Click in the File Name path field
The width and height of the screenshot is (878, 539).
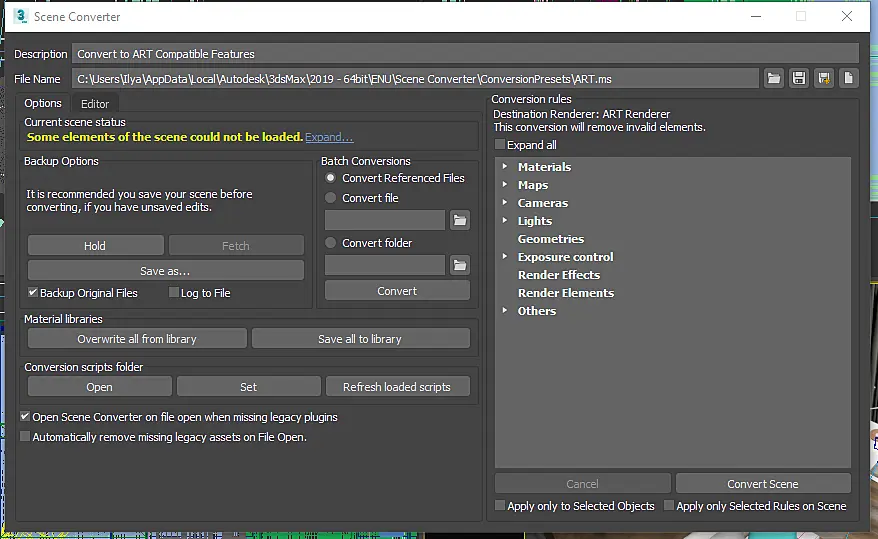tap(415, 78)
